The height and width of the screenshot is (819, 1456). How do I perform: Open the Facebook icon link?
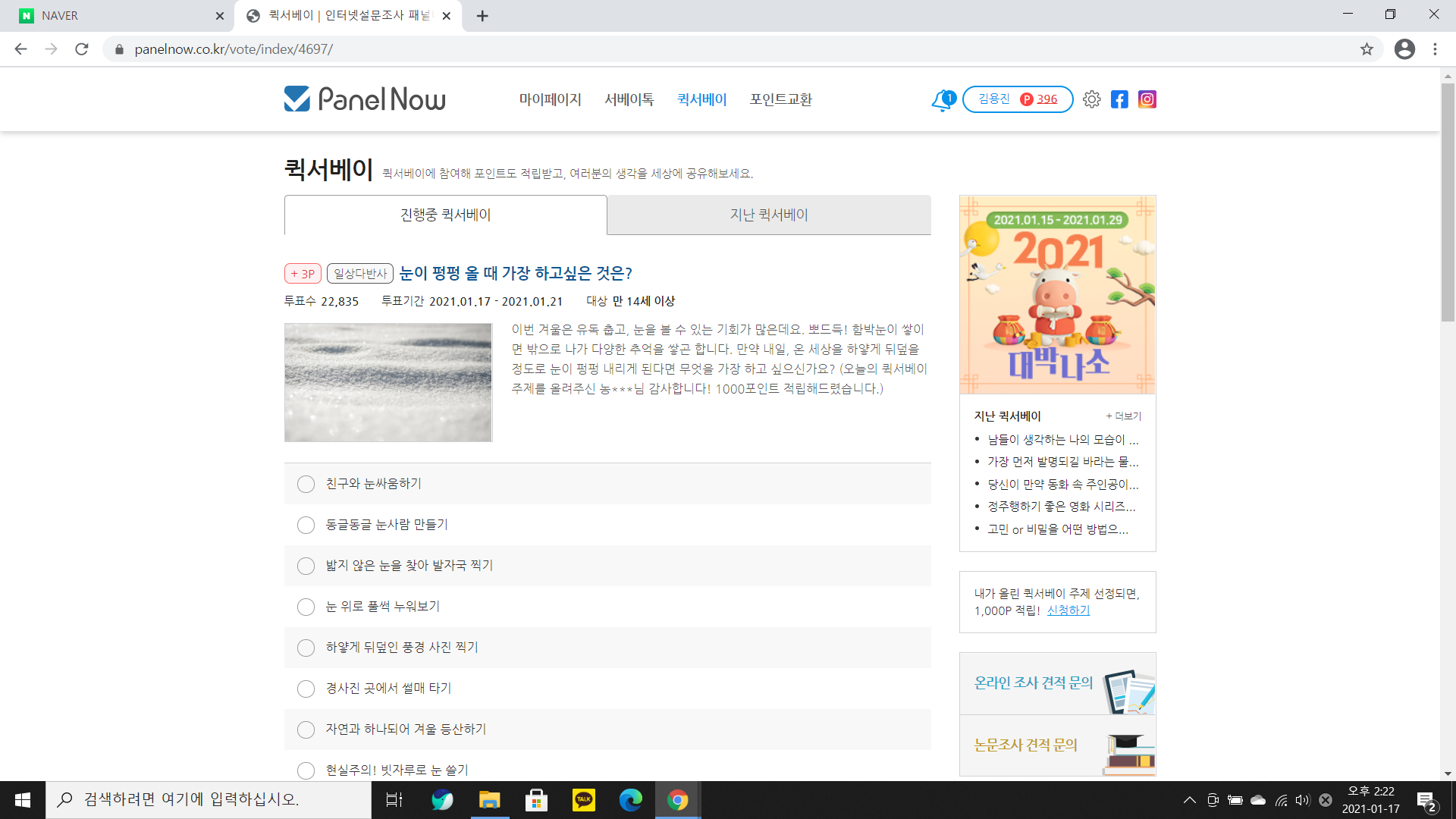click(x=1119, y=99)
